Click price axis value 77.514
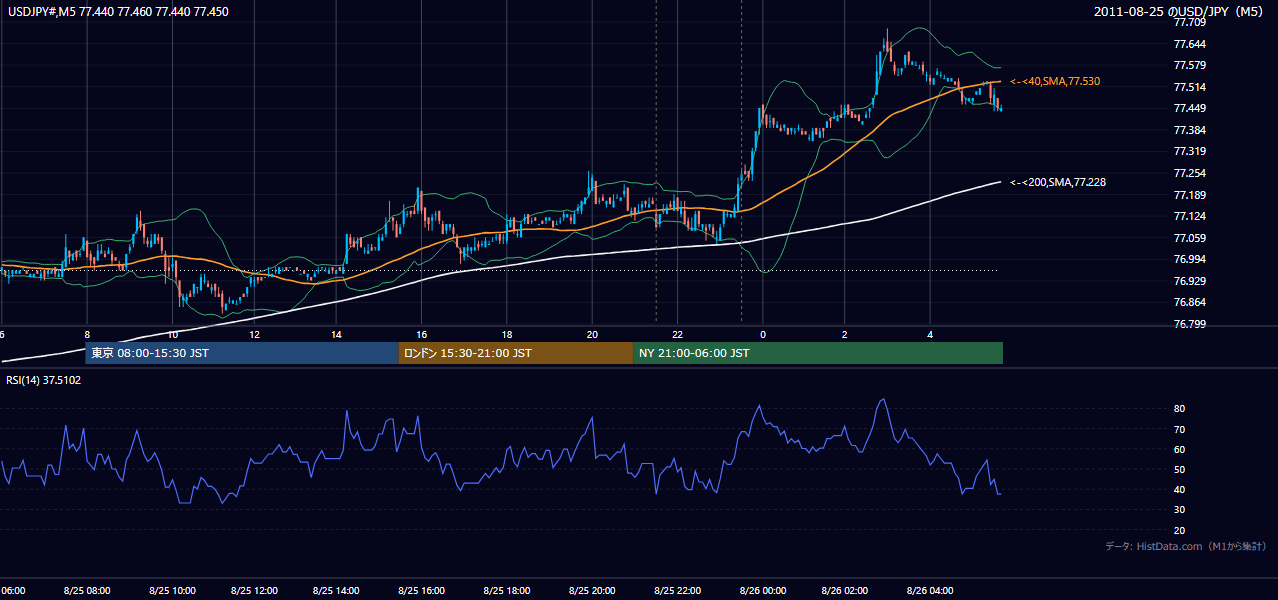Image resolution: width=1278 pixels, height=600 pixels. tap(1188, 87)
